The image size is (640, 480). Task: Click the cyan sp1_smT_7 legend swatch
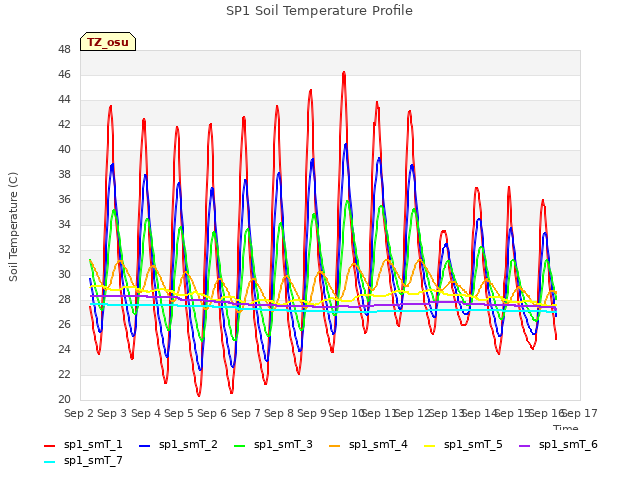click(49, 462)
